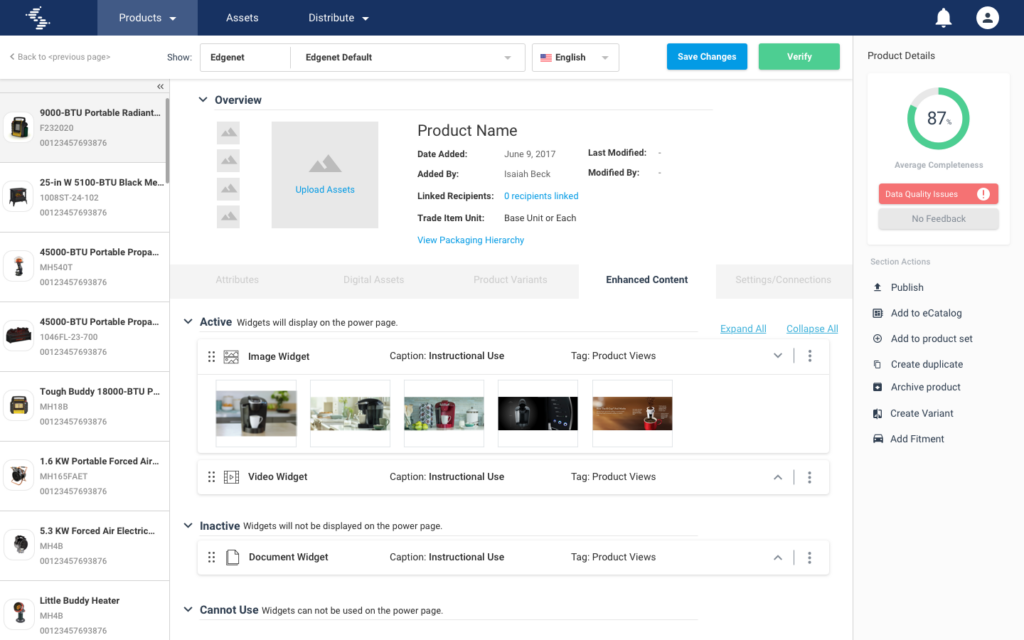Select the 1.6 KW Portable Forced Air product
Viewport: 1024px width, 640px height.
(84, 476)
